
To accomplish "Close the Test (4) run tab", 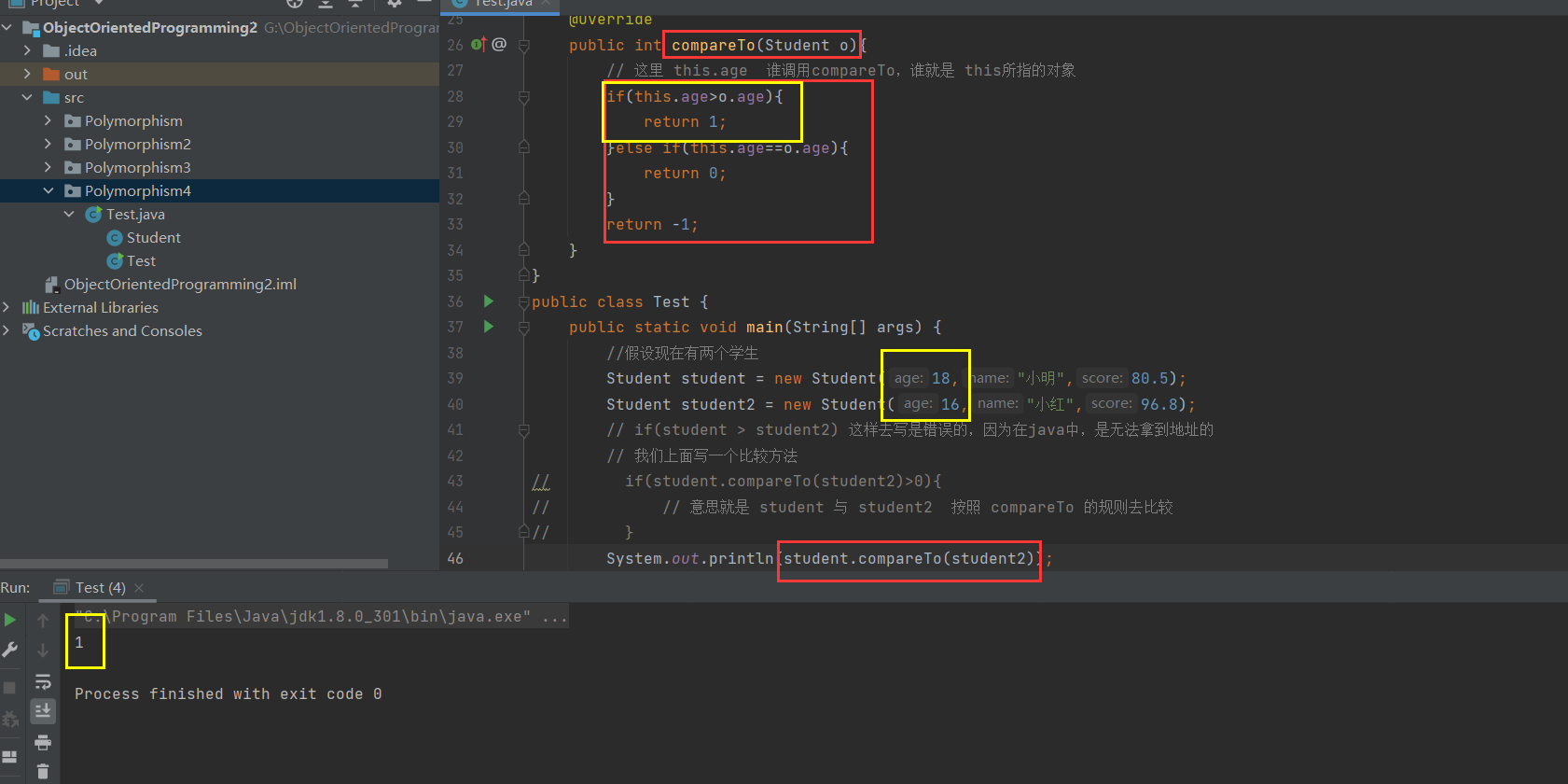I will 139,587.
